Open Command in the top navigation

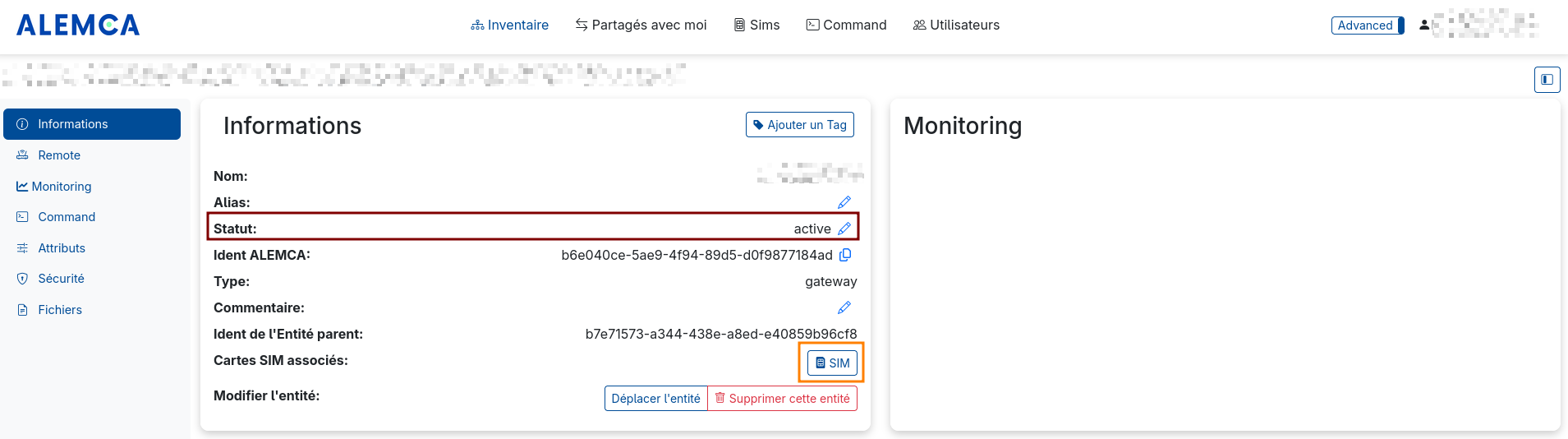(x=846, y=25)
